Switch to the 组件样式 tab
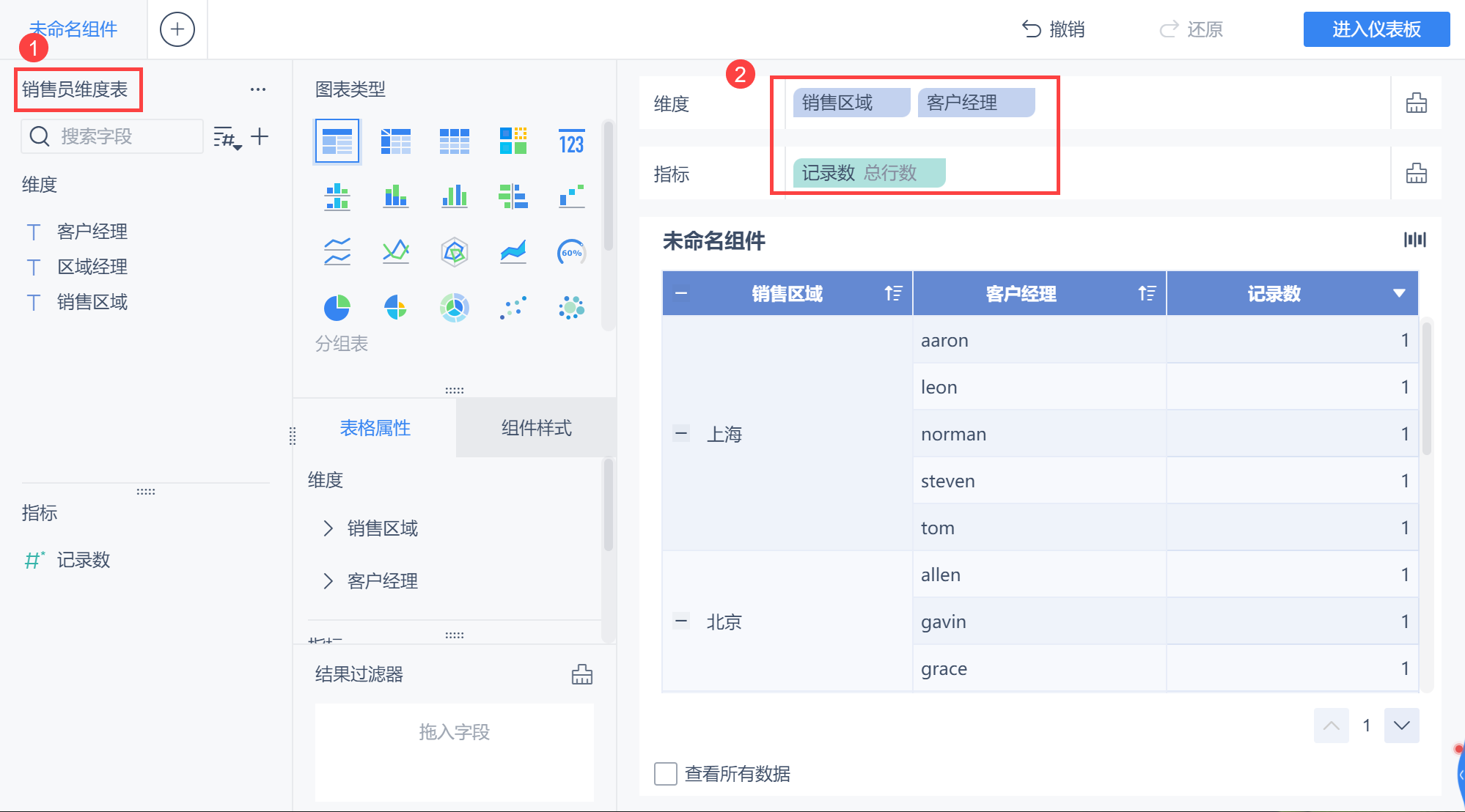 click(x=536, y=428)
